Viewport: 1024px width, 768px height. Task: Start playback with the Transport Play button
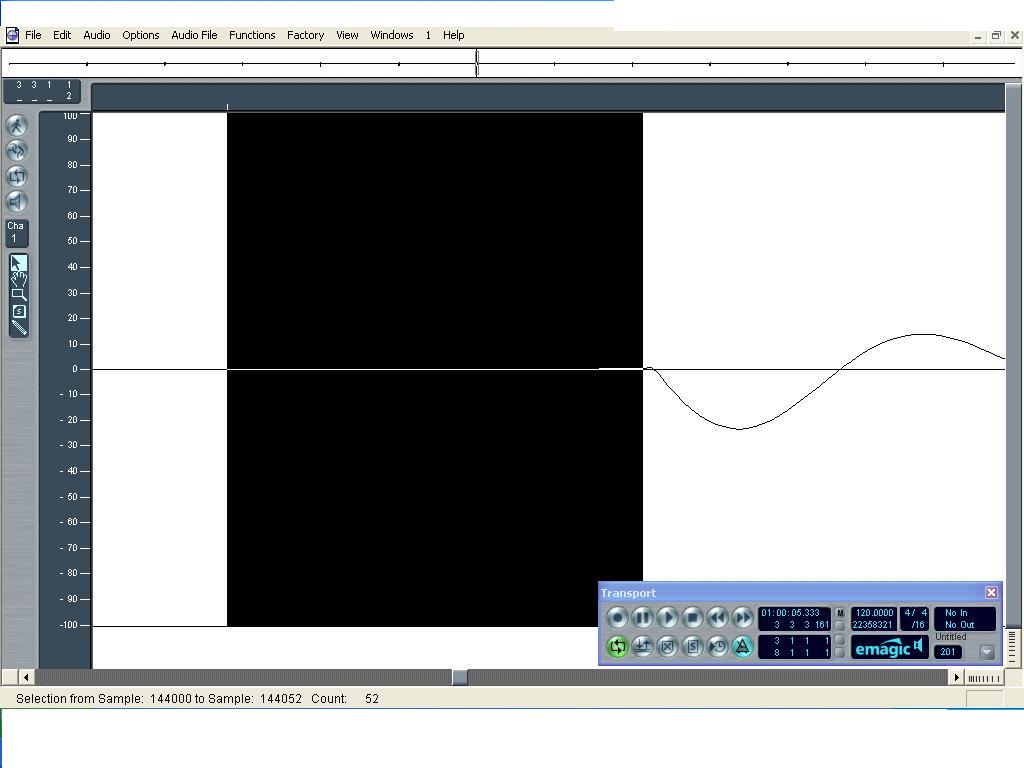coord(667,617)
